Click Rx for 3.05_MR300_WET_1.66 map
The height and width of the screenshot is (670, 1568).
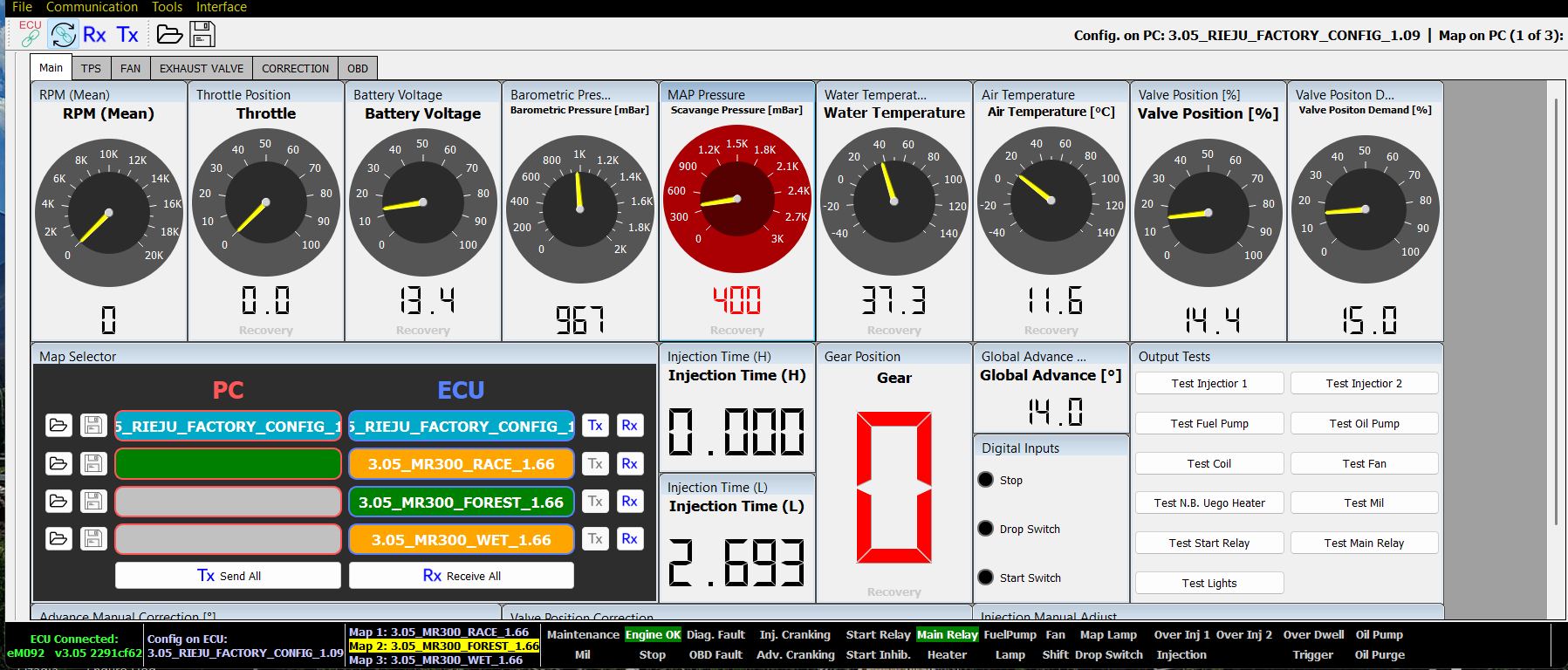[629, 538]
